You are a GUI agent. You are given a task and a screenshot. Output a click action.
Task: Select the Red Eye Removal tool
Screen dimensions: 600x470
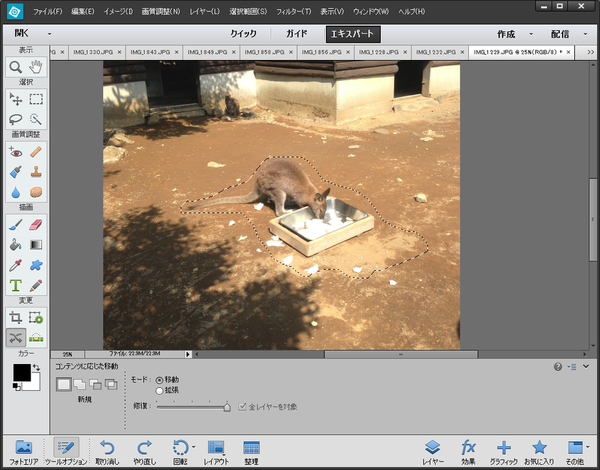point(16,152)
